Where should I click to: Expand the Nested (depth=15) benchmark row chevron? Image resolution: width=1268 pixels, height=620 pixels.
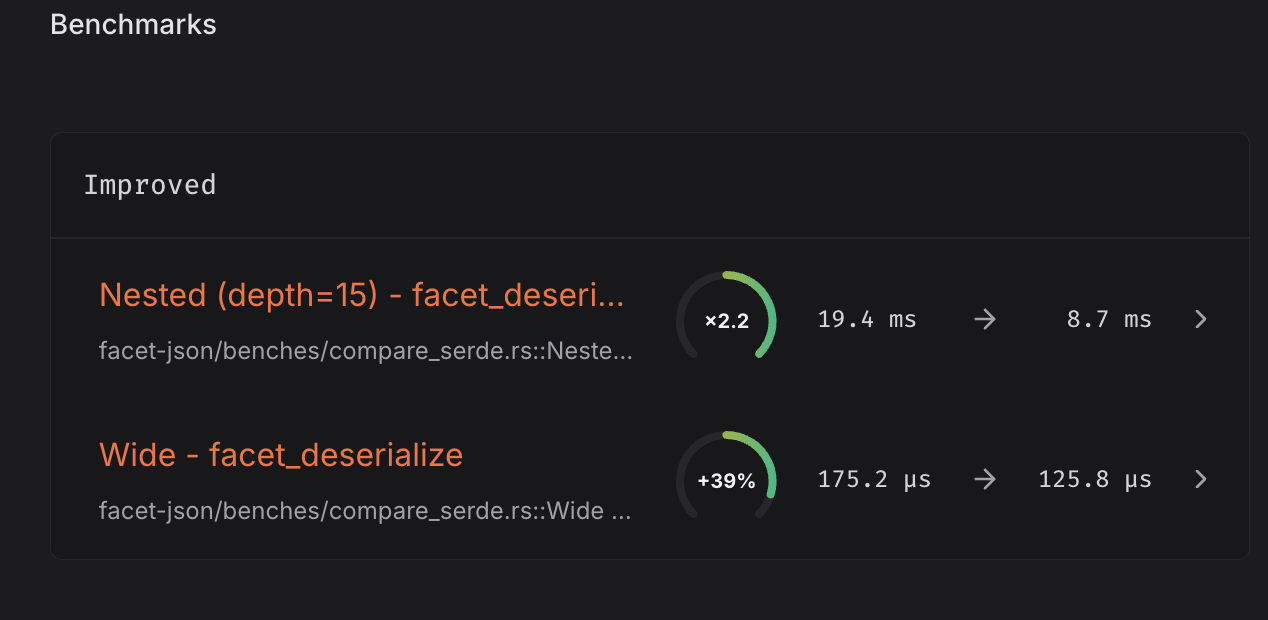pyautogui.click(x=1201, y=320)
